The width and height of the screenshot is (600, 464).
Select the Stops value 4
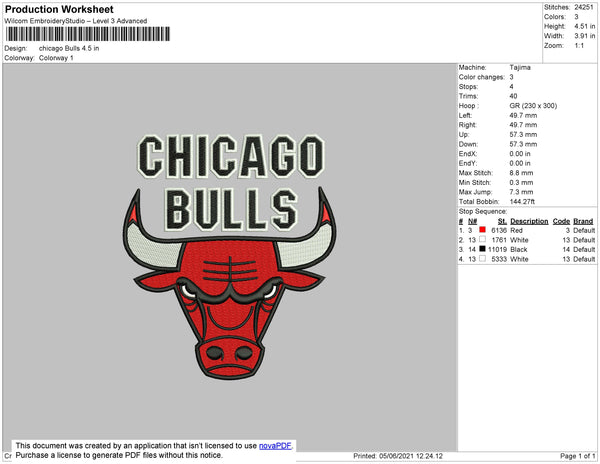click(511, 86)
